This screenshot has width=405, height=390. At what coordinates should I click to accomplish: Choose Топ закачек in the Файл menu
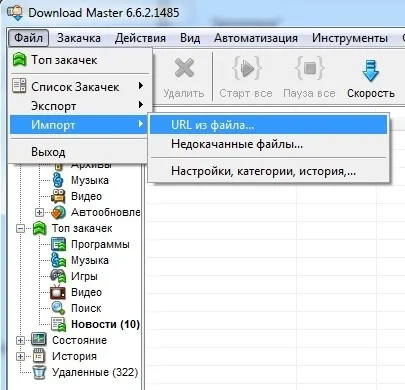click(x=79, y=60)
